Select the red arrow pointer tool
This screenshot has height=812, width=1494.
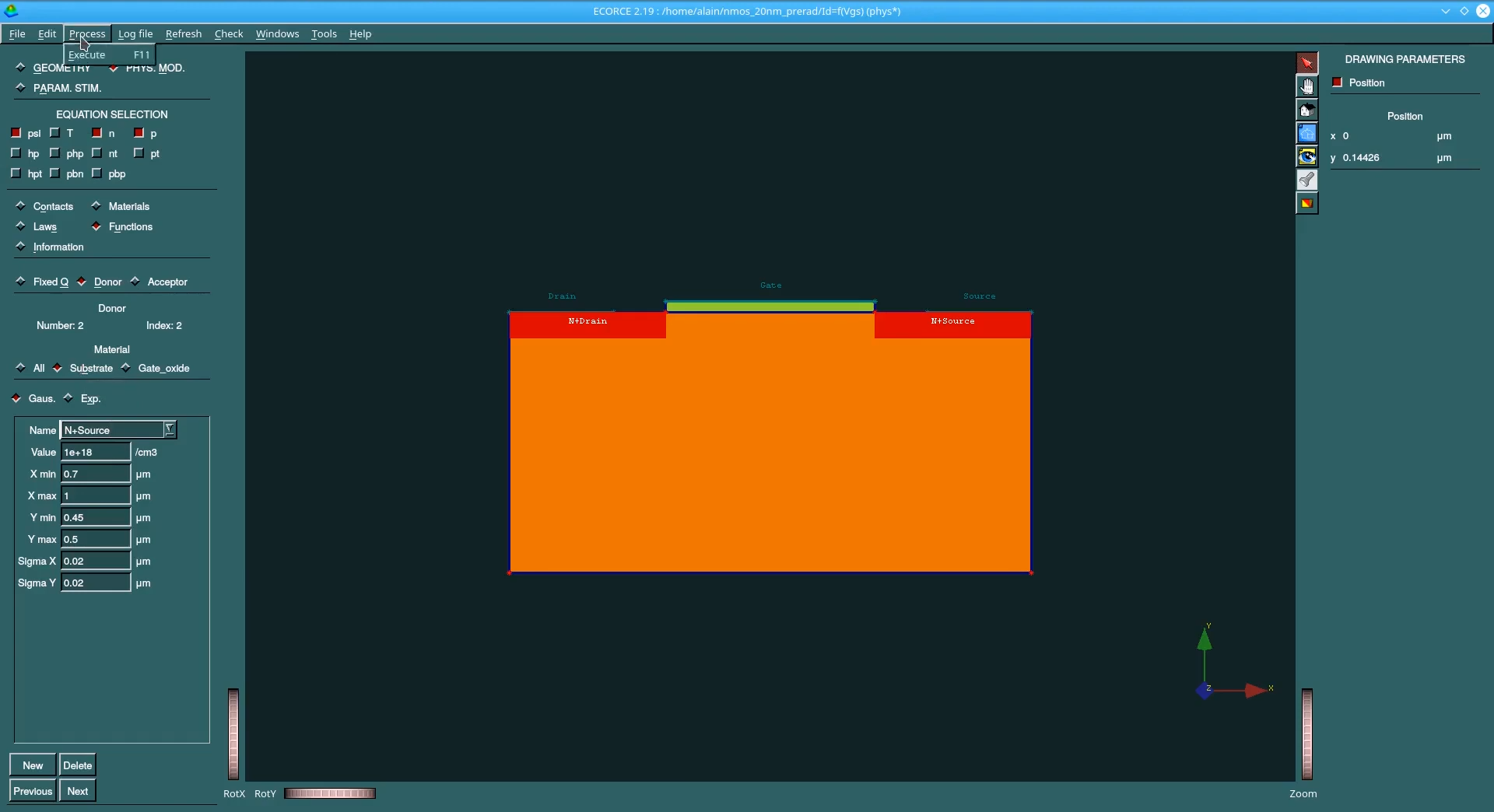click(x=1306, y=63)
